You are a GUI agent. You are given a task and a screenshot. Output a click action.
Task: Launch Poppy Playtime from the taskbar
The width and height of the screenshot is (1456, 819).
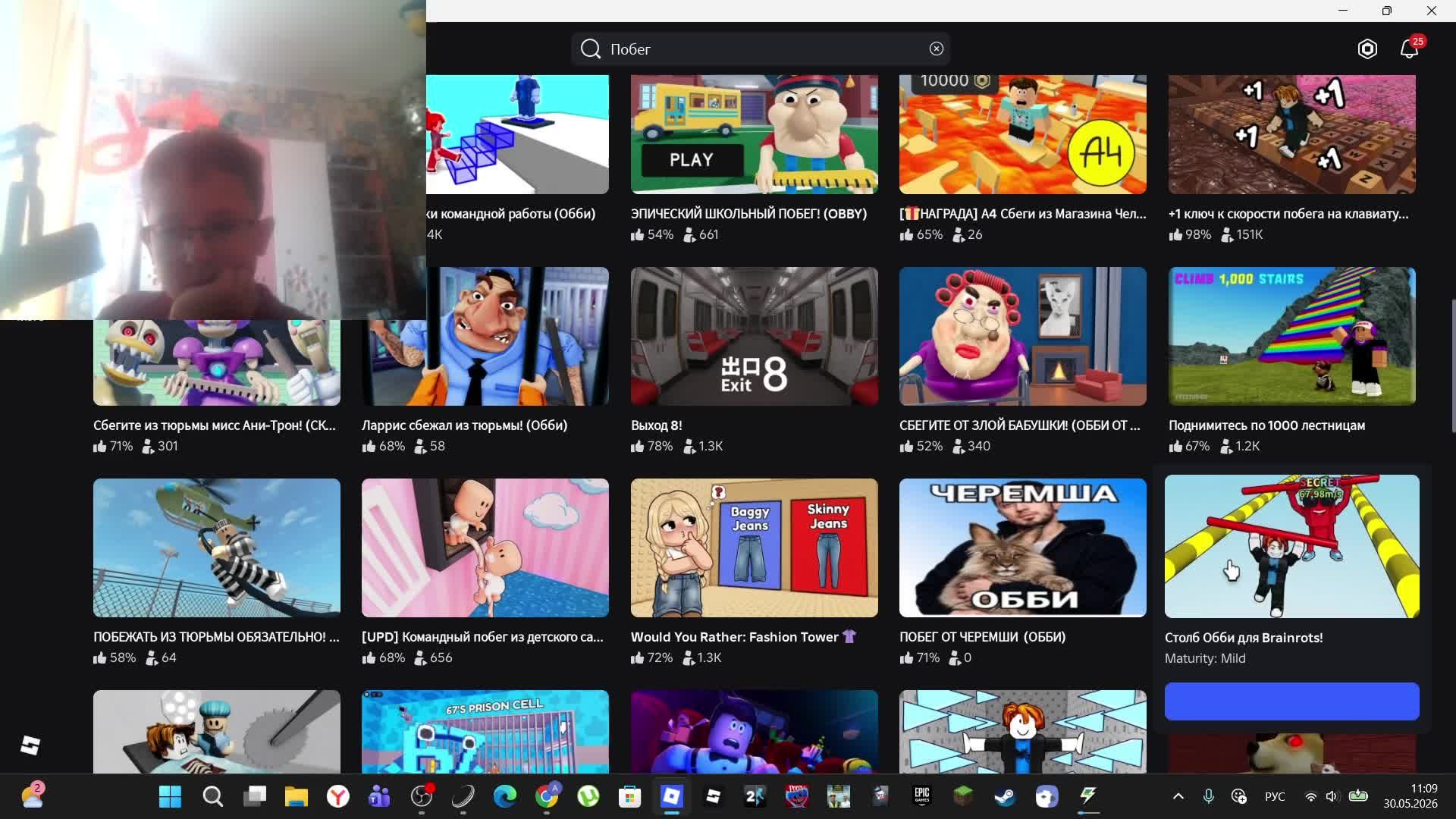(x=797, y=796)
